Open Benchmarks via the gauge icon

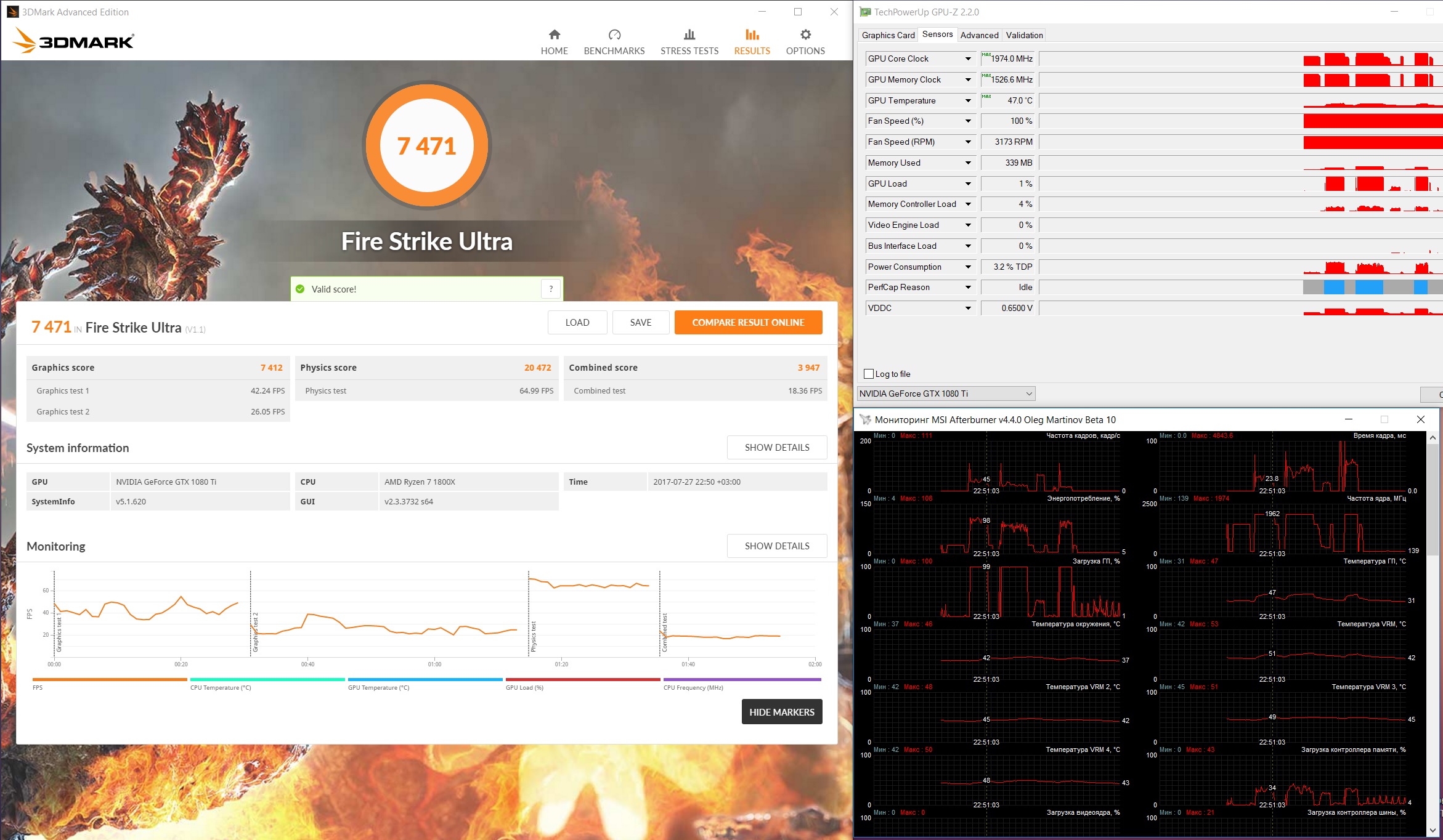614,34
